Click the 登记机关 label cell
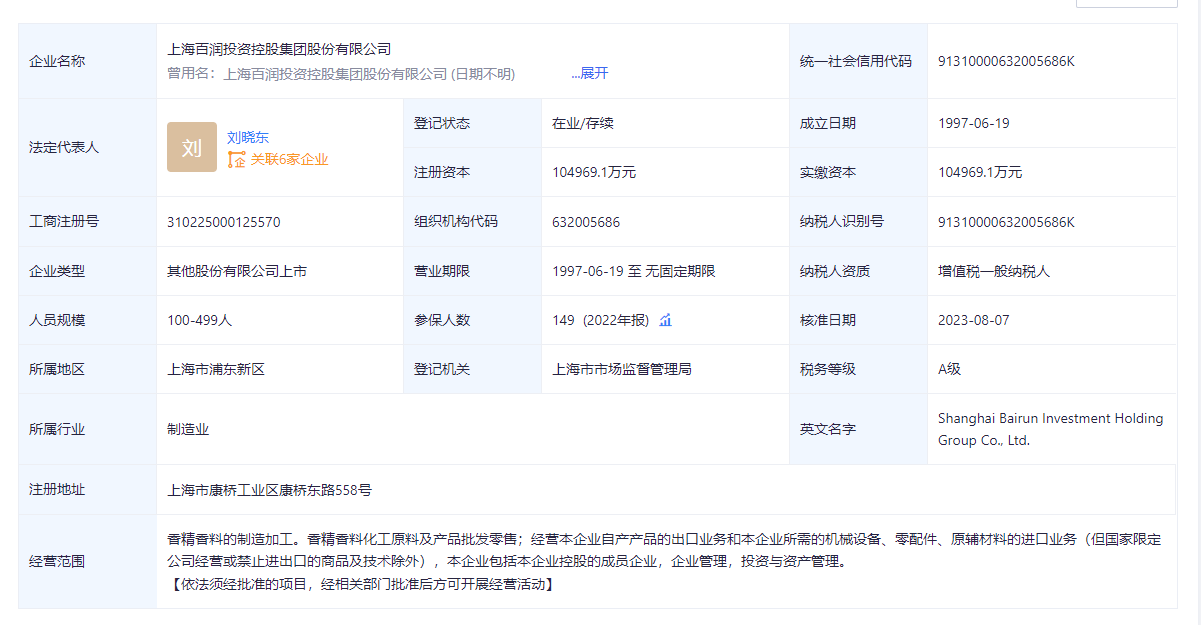The height and width of the screenshot is (625, 1201). tap(472, 369)
